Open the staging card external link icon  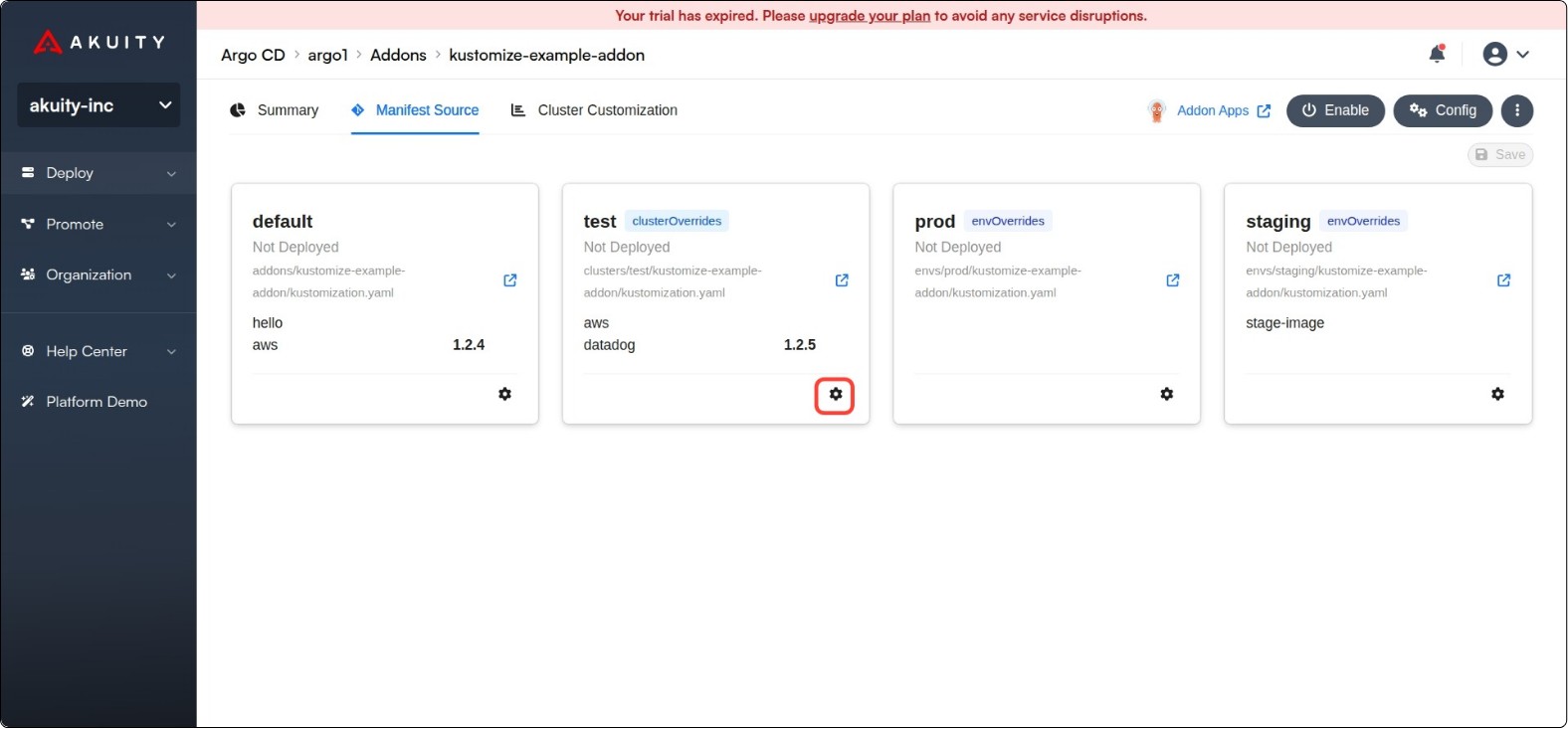(1504, 280)
